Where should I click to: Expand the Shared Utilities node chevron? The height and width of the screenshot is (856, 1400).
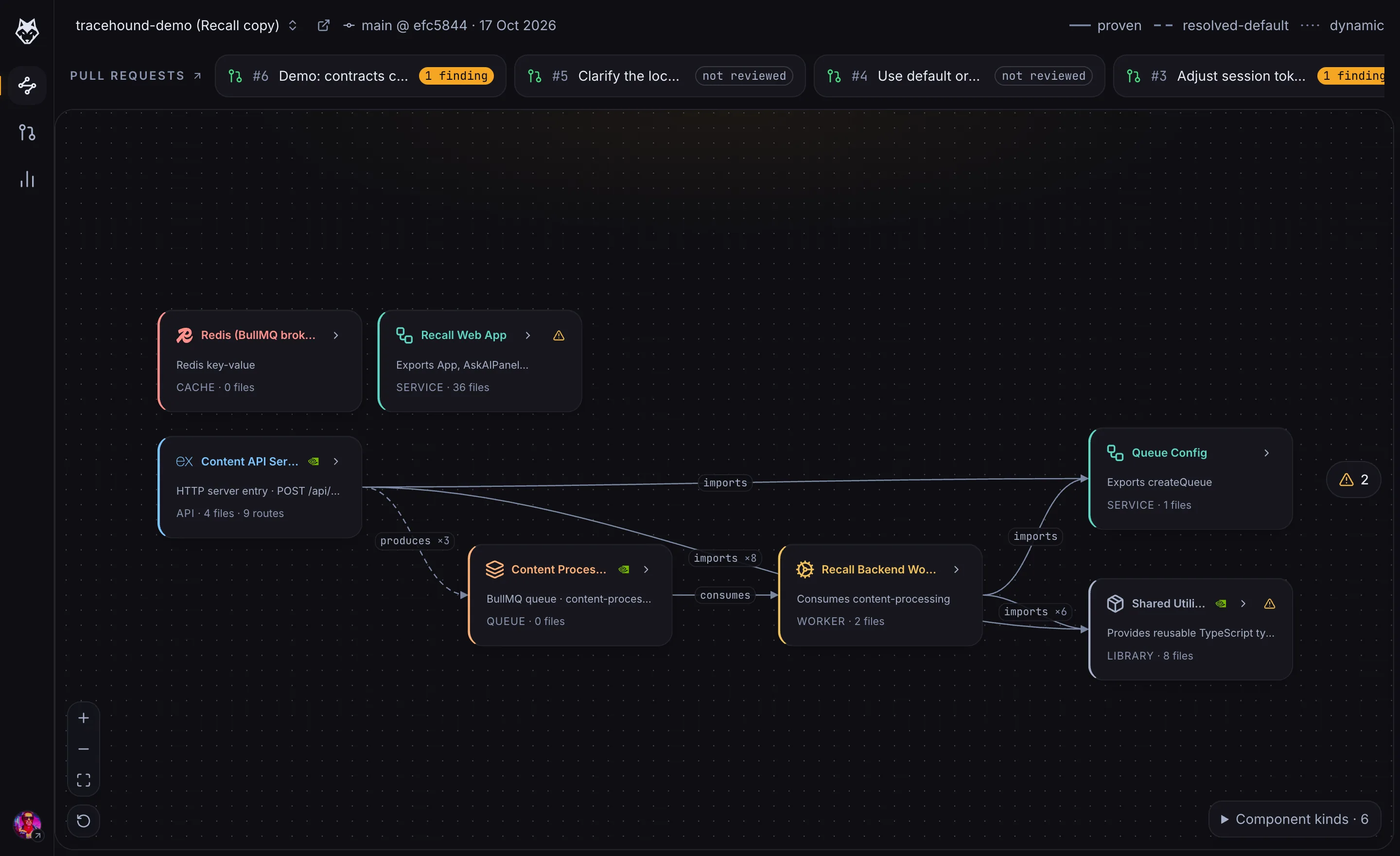(1243, 604)
